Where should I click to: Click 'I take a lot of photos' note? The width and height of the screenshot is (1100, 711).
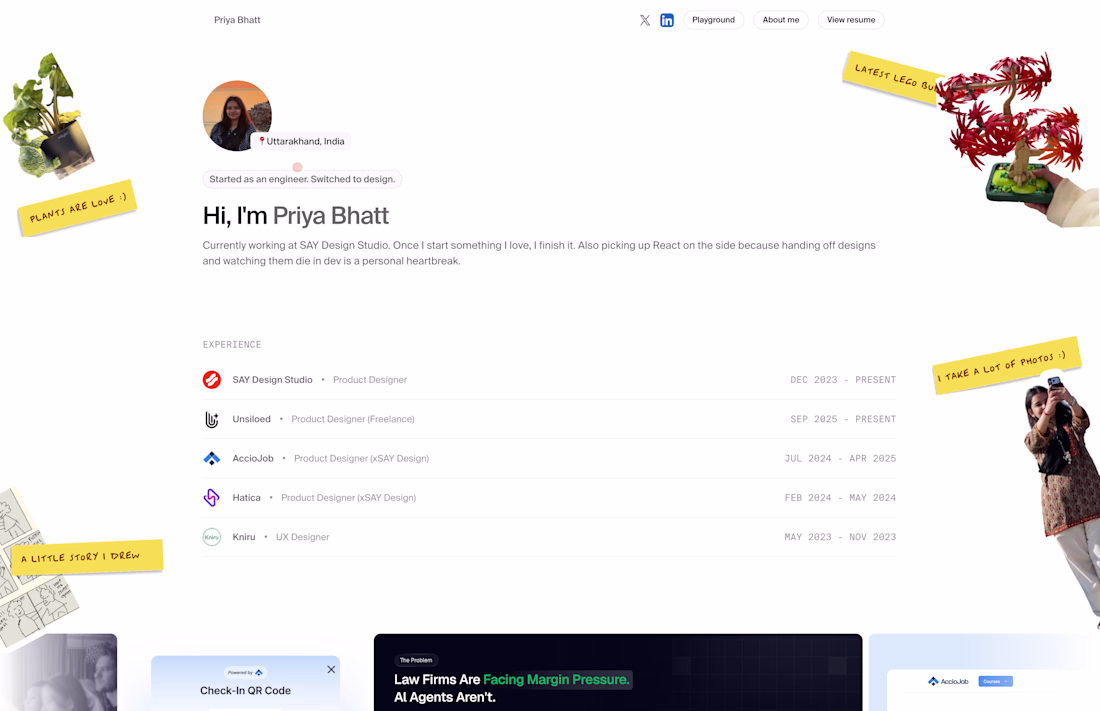(x=1006, y=365)
